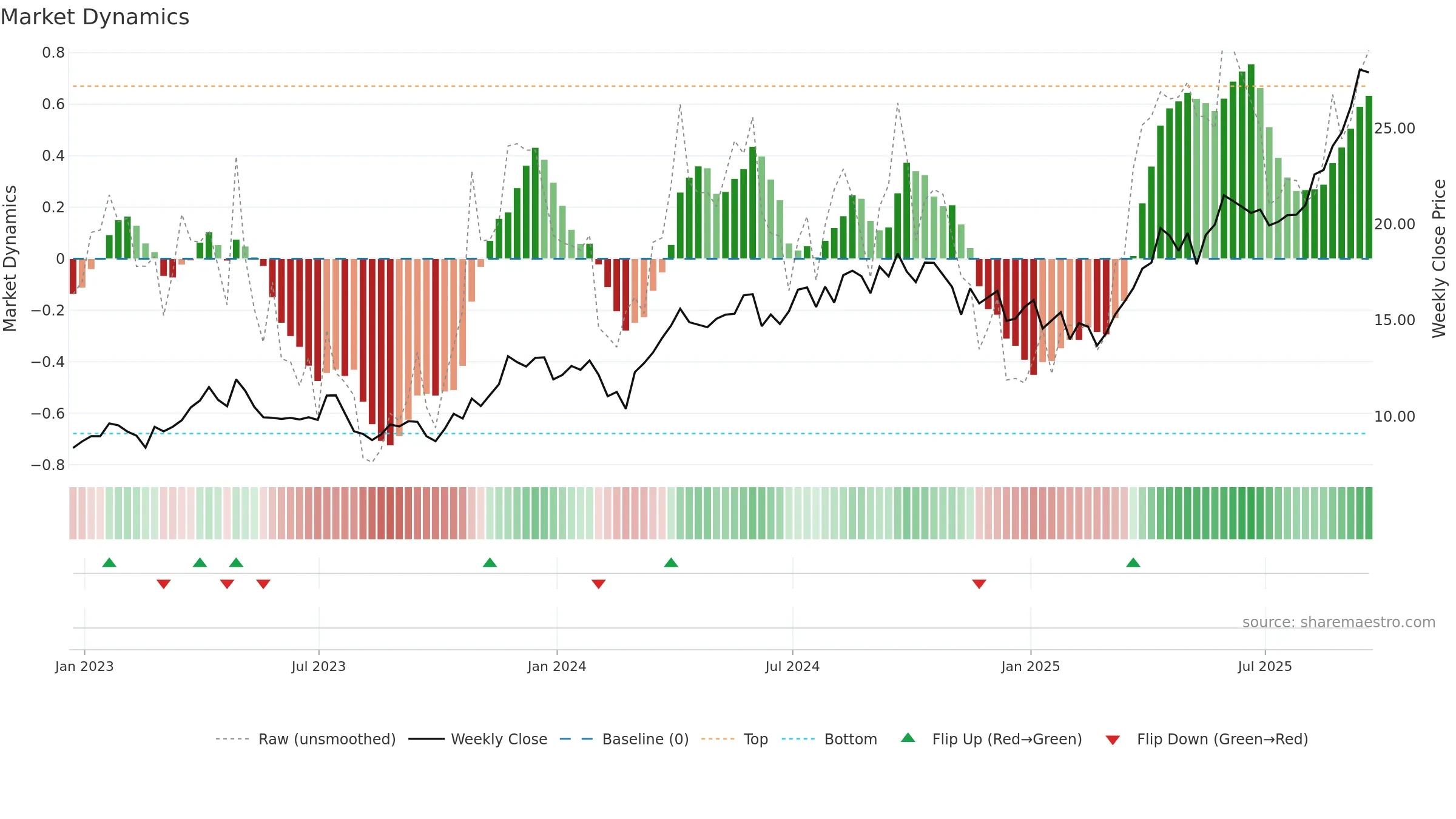Image resolution: width=1456 pixels, height=819 pixels.
Task: Click the Weekly Close Price axis title
Action: tap(1439, 258)
